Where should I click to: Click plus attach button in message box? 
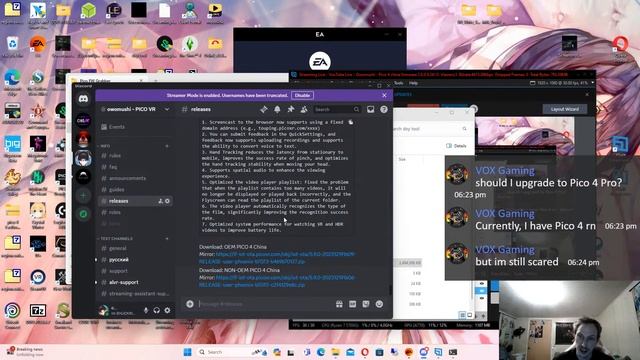tap(190, 304)
